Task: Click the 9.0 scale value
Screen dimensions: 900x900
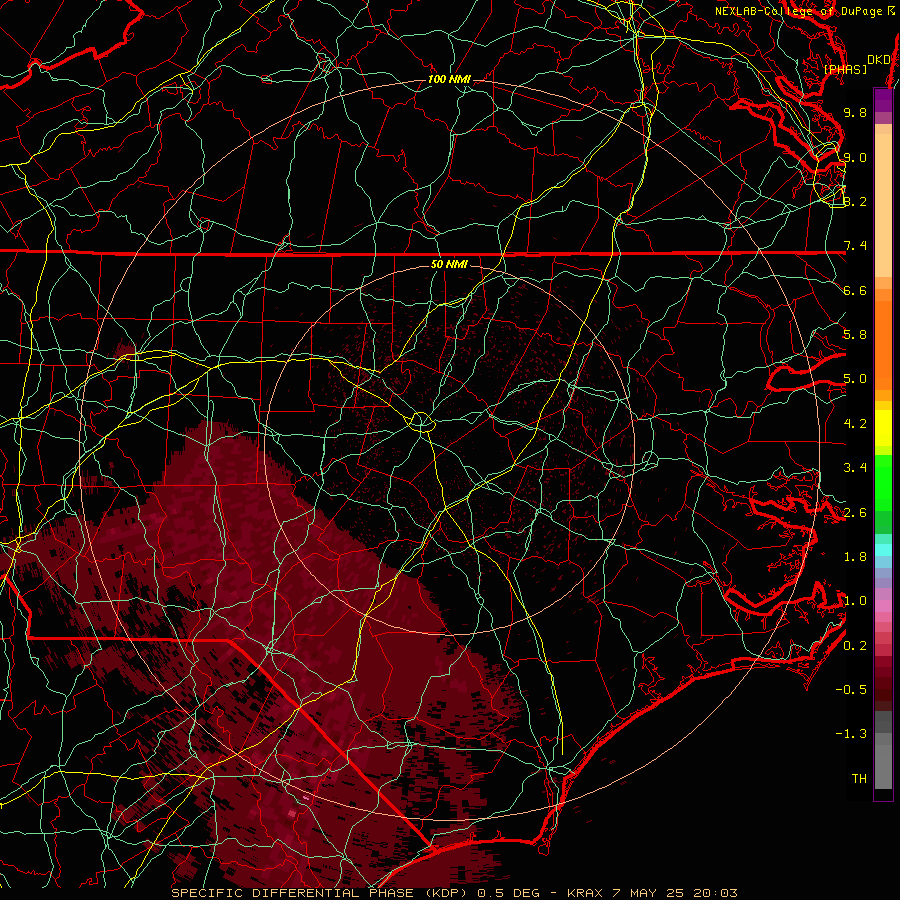Action: (855, 157)
